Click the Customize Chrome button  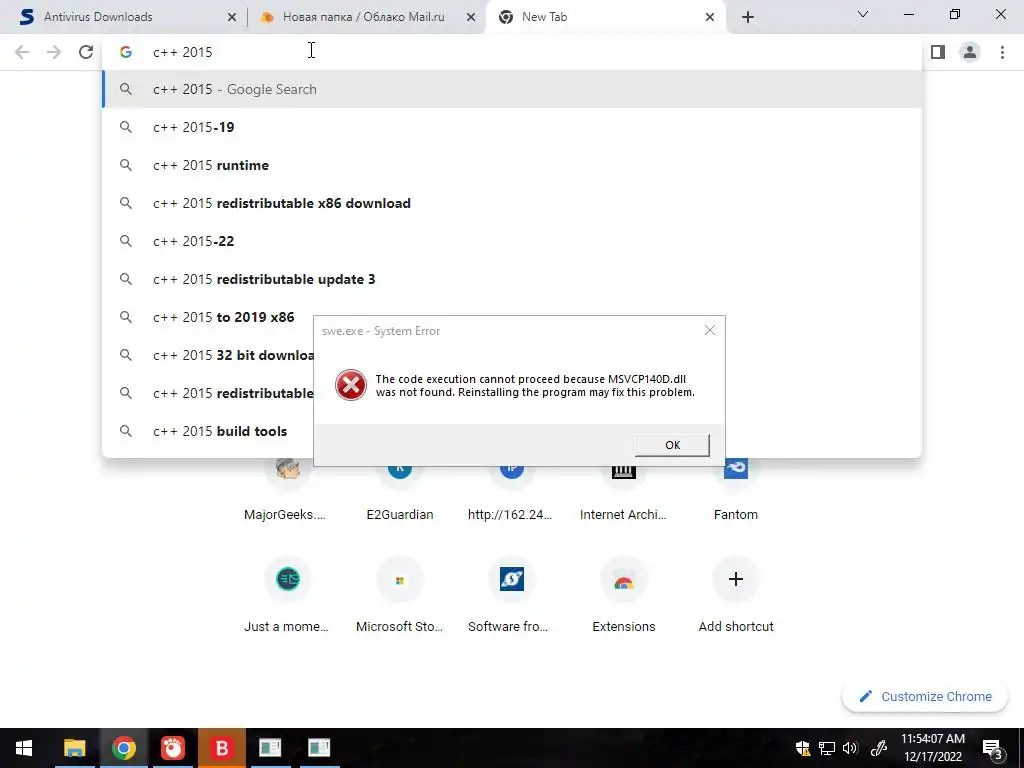925,696
